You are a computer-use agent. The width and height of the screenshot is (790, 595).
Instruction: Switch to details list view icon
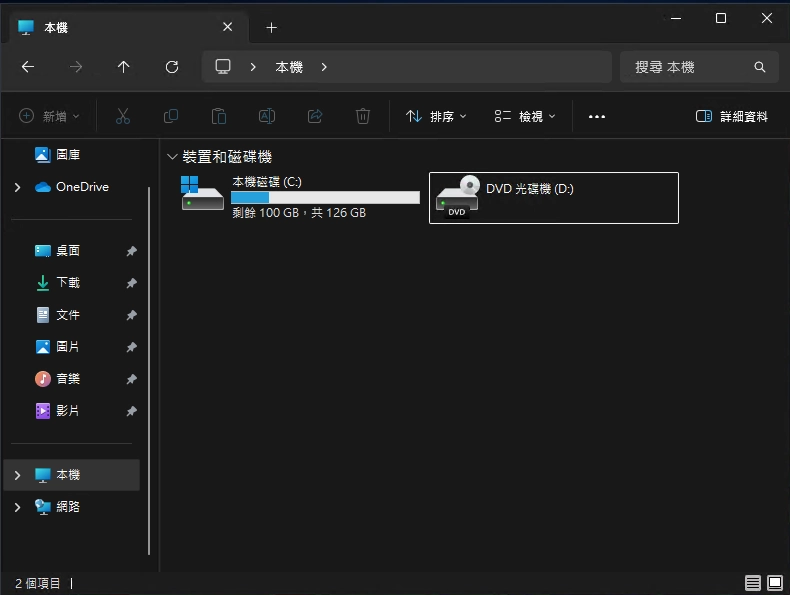click(753, 583)
